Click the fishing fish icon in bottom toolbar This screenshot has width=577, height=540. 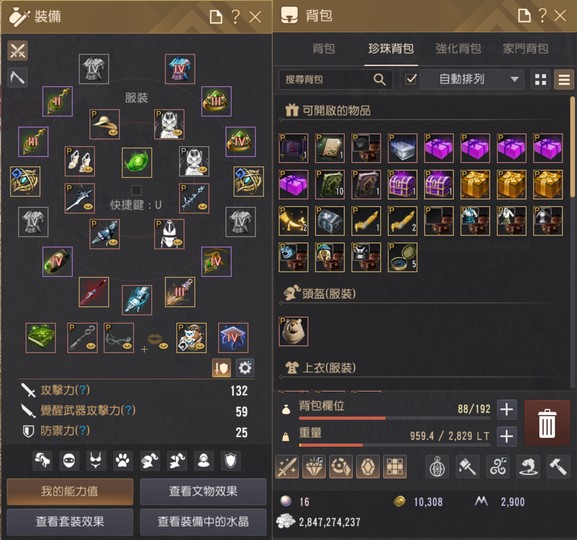point(529,467)
